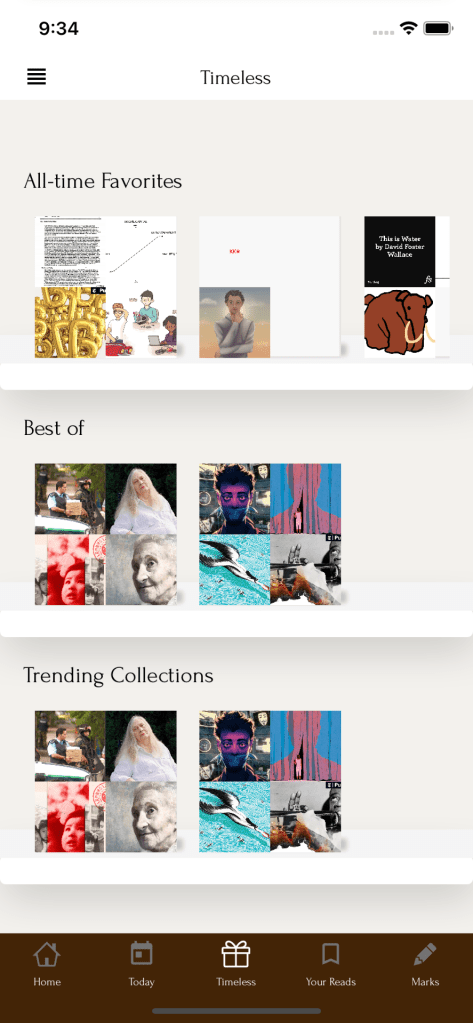Viewport: 473px width, 1023px height.
Task: Open Trending collection with flying bird illustration
Action: (269, 781)
